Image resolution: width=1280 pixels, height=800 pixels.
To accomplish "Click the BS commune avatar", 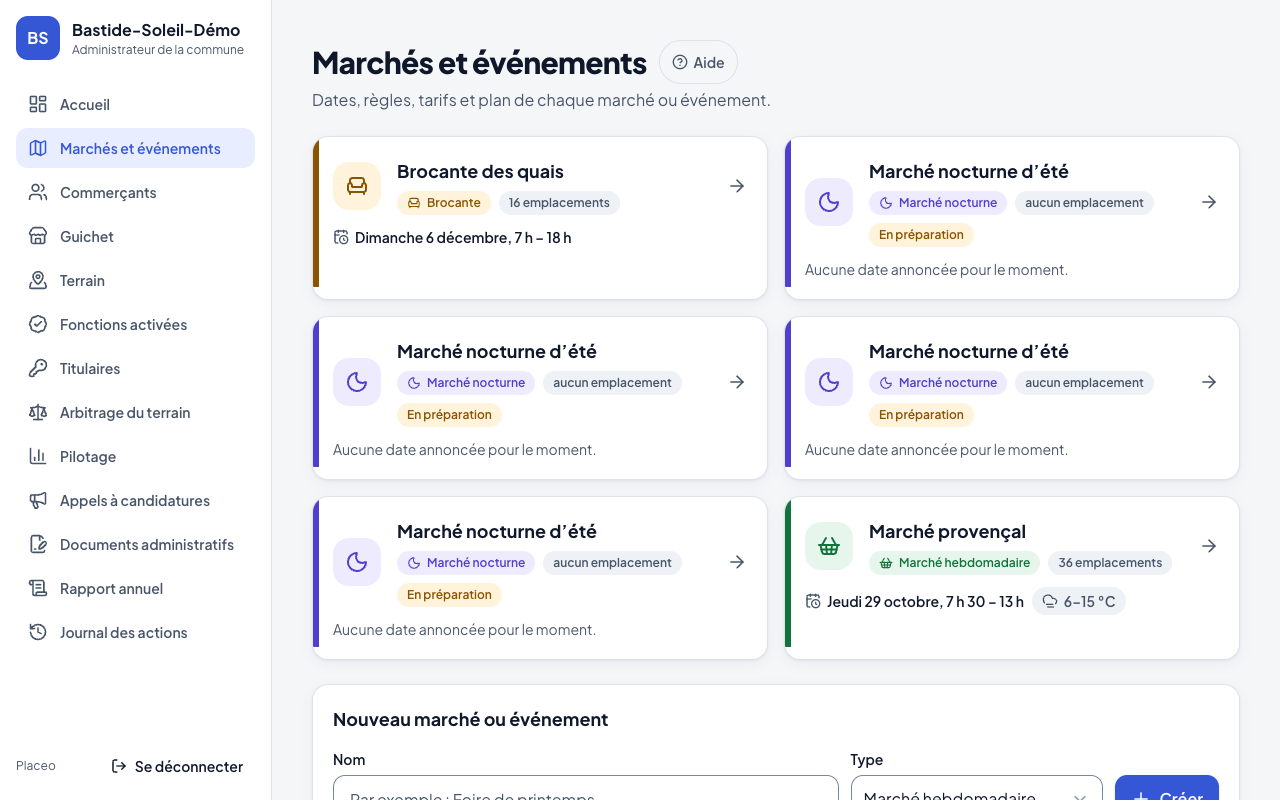I will (x=38, y=38).
